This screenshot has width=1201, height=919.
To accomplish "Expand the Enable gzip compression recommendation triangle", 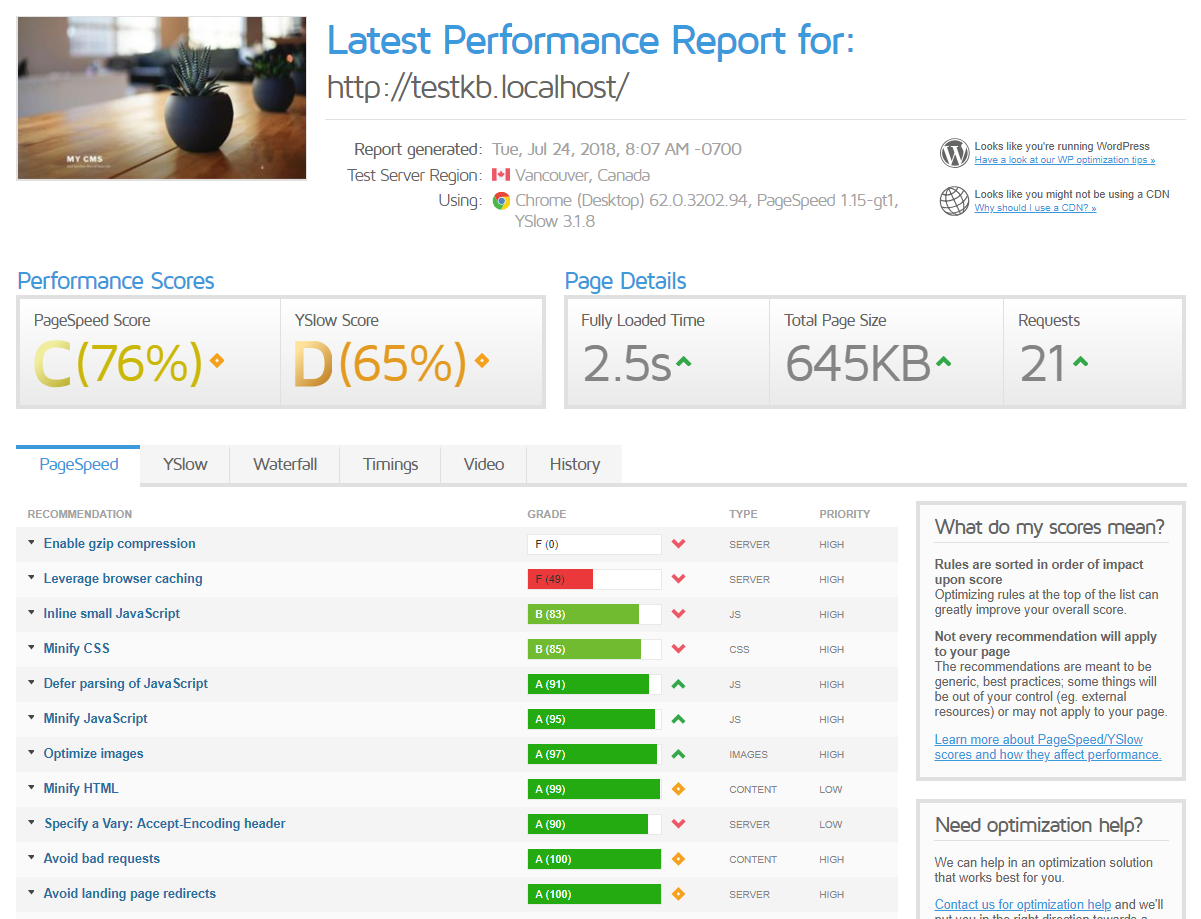I will tap(32, 544).
